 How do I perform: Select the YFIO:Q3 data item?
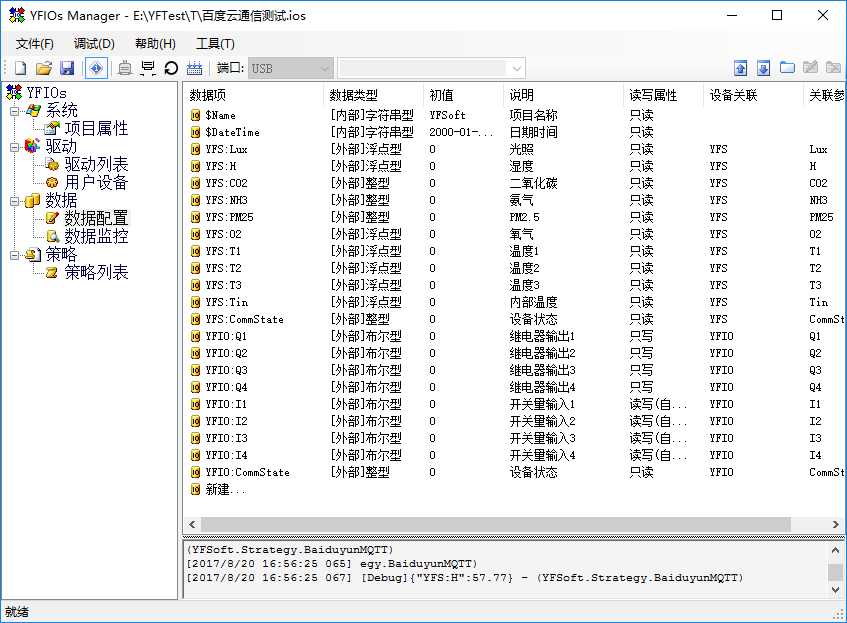click(x=226, y=371)
